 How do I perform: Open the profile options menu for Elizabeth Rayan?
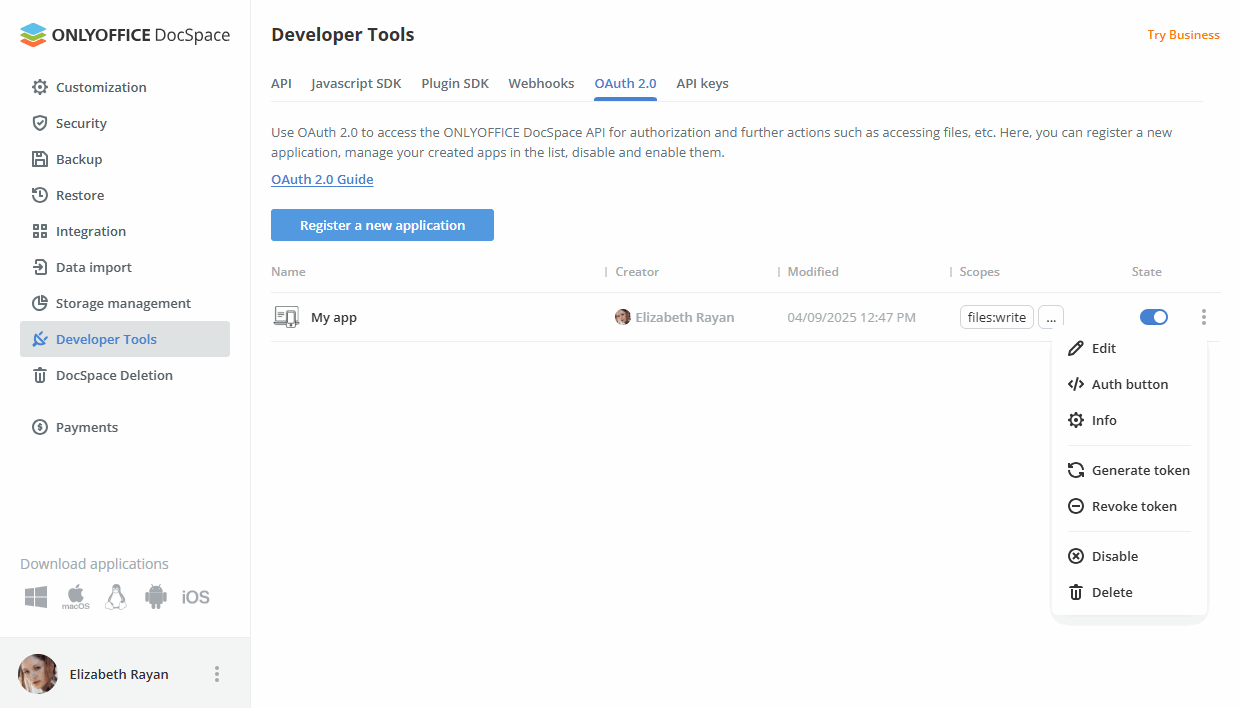(x=217, y=673)
